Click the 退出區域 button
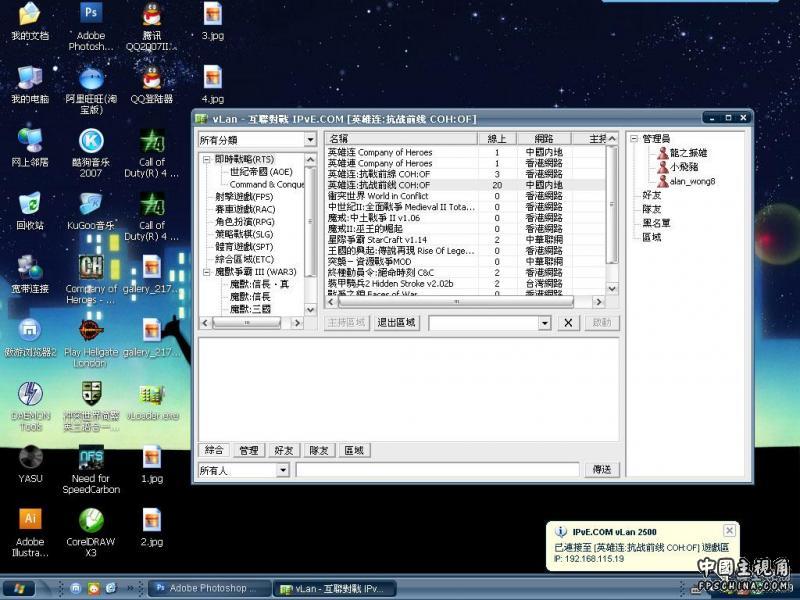Viewport: 800px width, 600px height. pyautogui.click(x=396, y=322)
